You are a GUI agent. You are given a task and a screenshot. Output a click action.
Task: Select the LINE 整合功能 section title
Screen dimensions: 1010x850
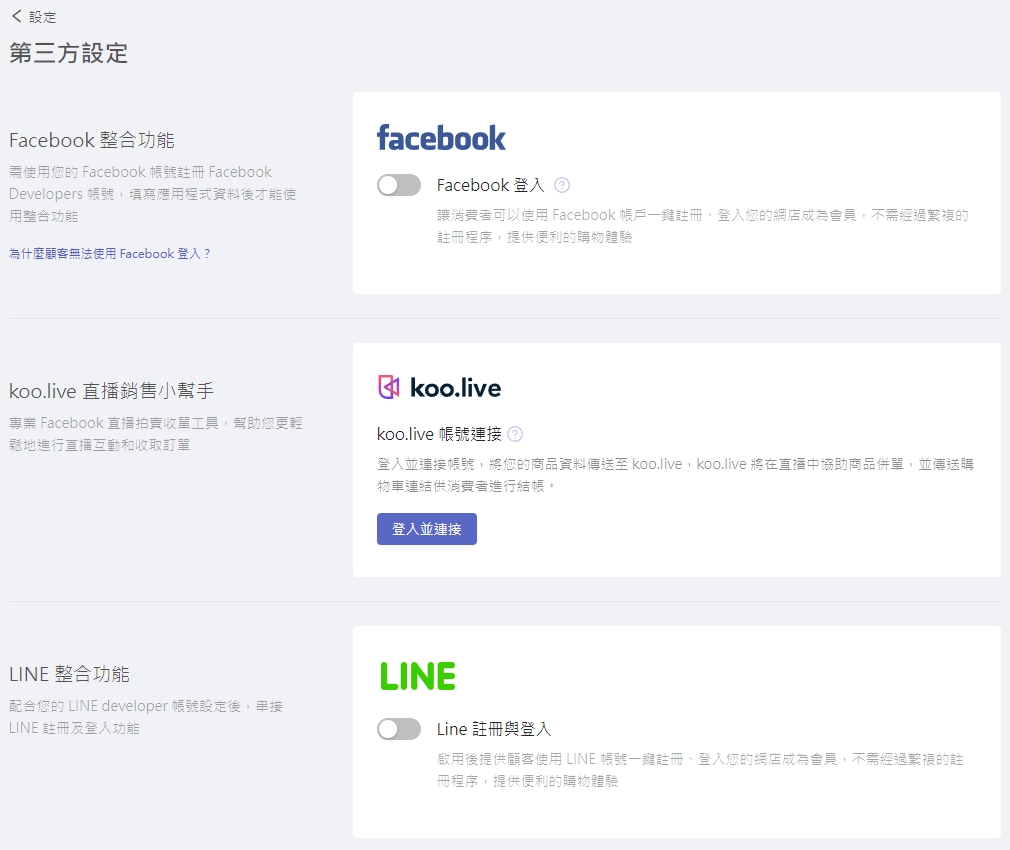(70, 674)
